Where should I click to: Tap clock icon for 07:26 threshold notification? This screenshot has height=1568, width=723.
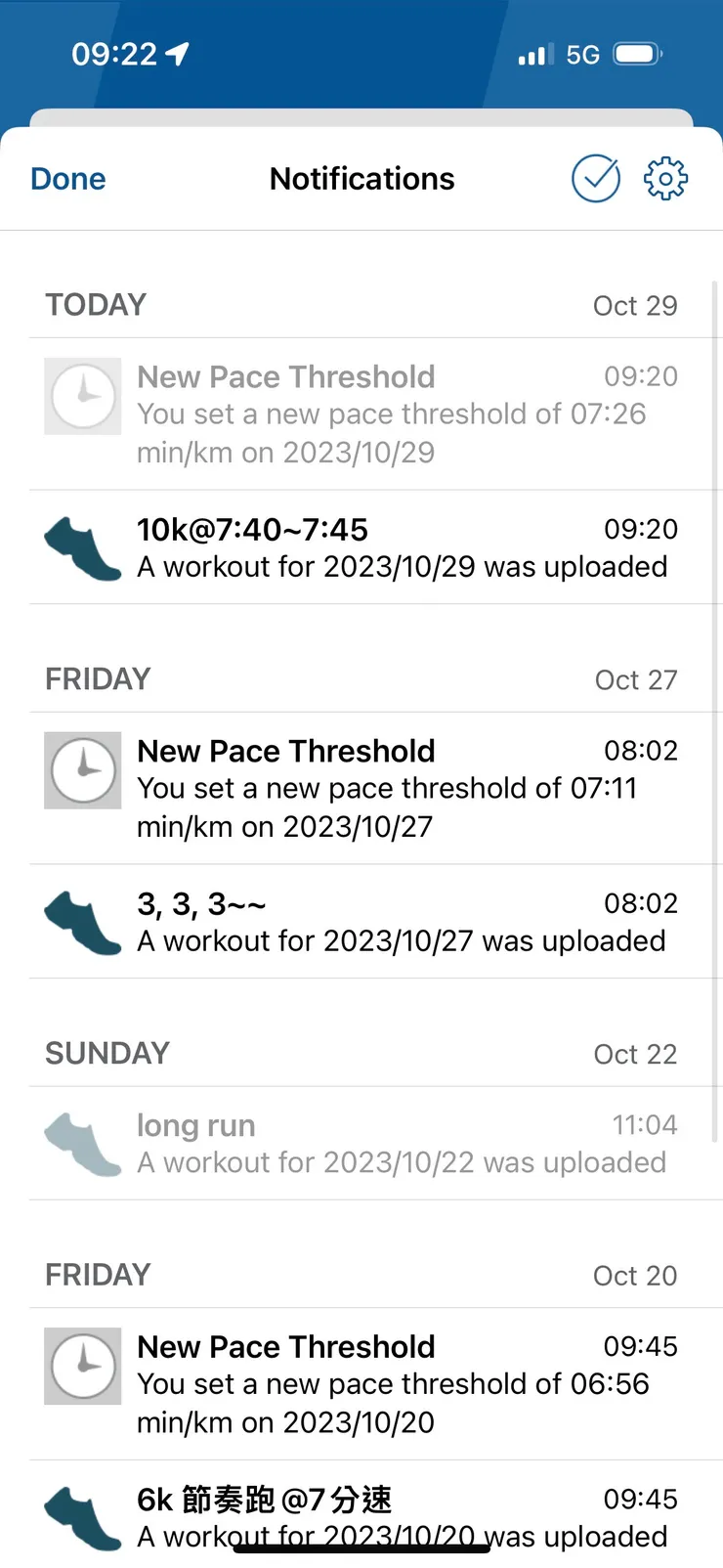[83, 396]
